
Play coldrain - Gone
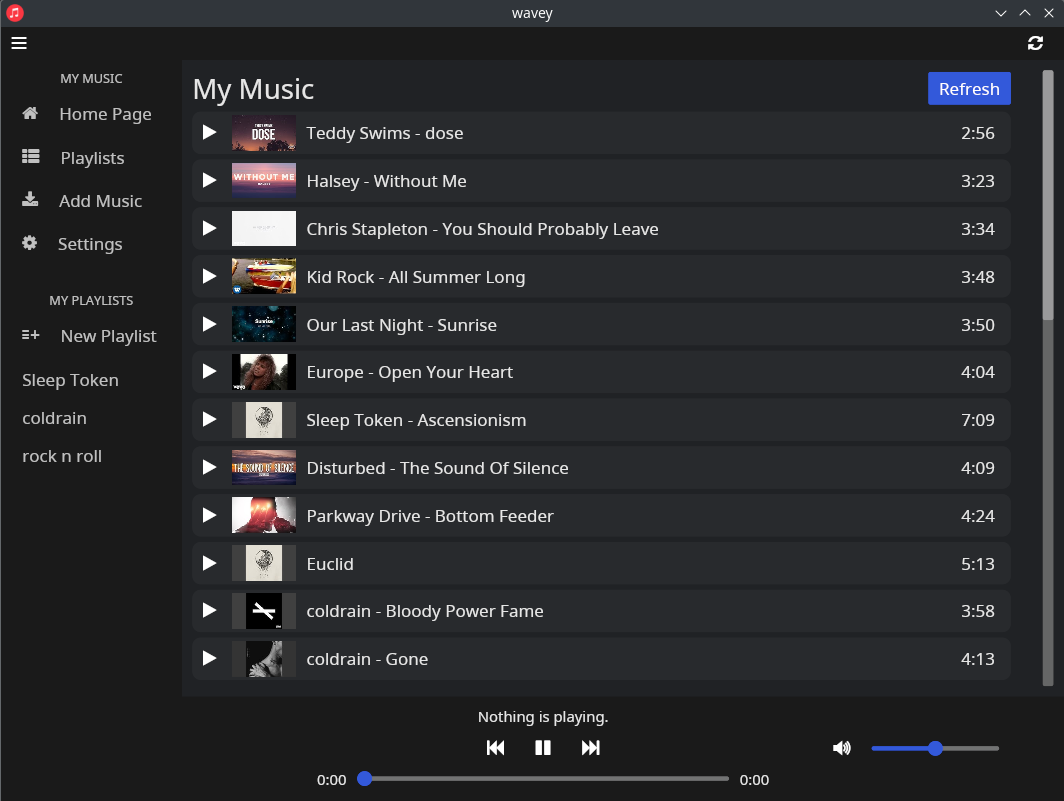coord(210,658)
